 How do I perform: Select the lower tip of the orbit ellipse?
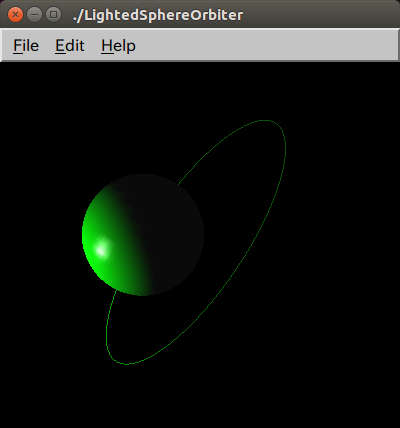tap(125, 363)
